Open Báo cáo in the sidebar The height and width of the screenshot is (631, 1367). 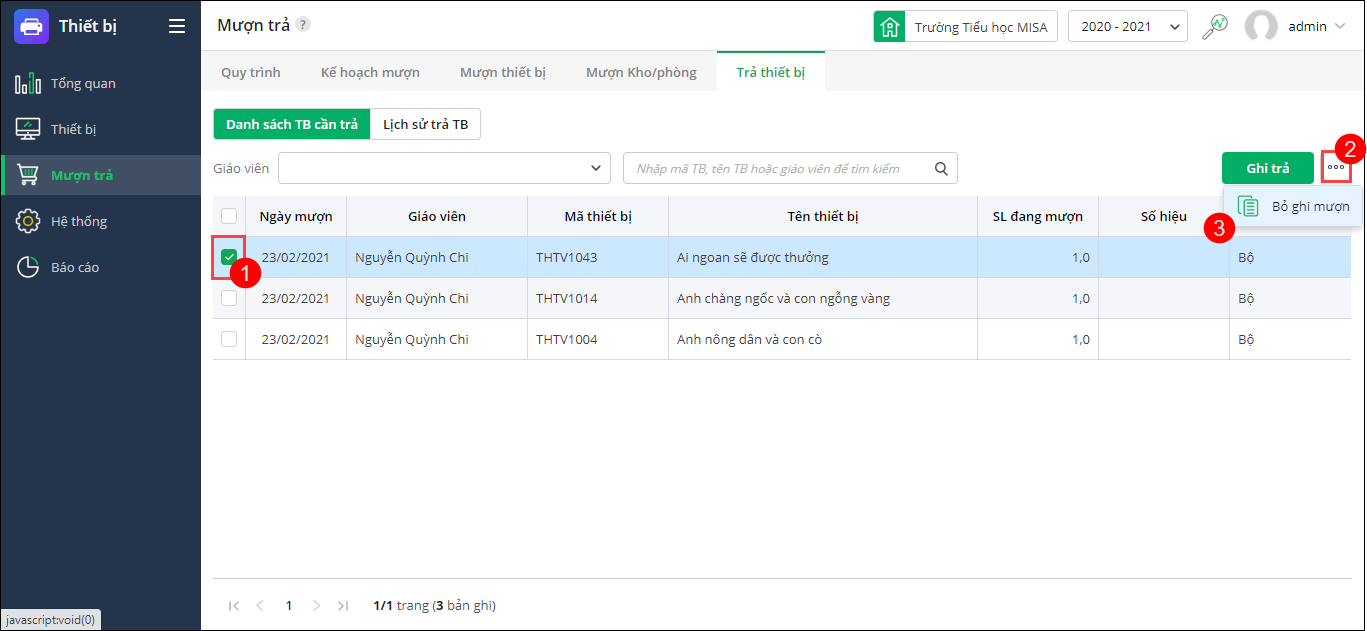101,267
